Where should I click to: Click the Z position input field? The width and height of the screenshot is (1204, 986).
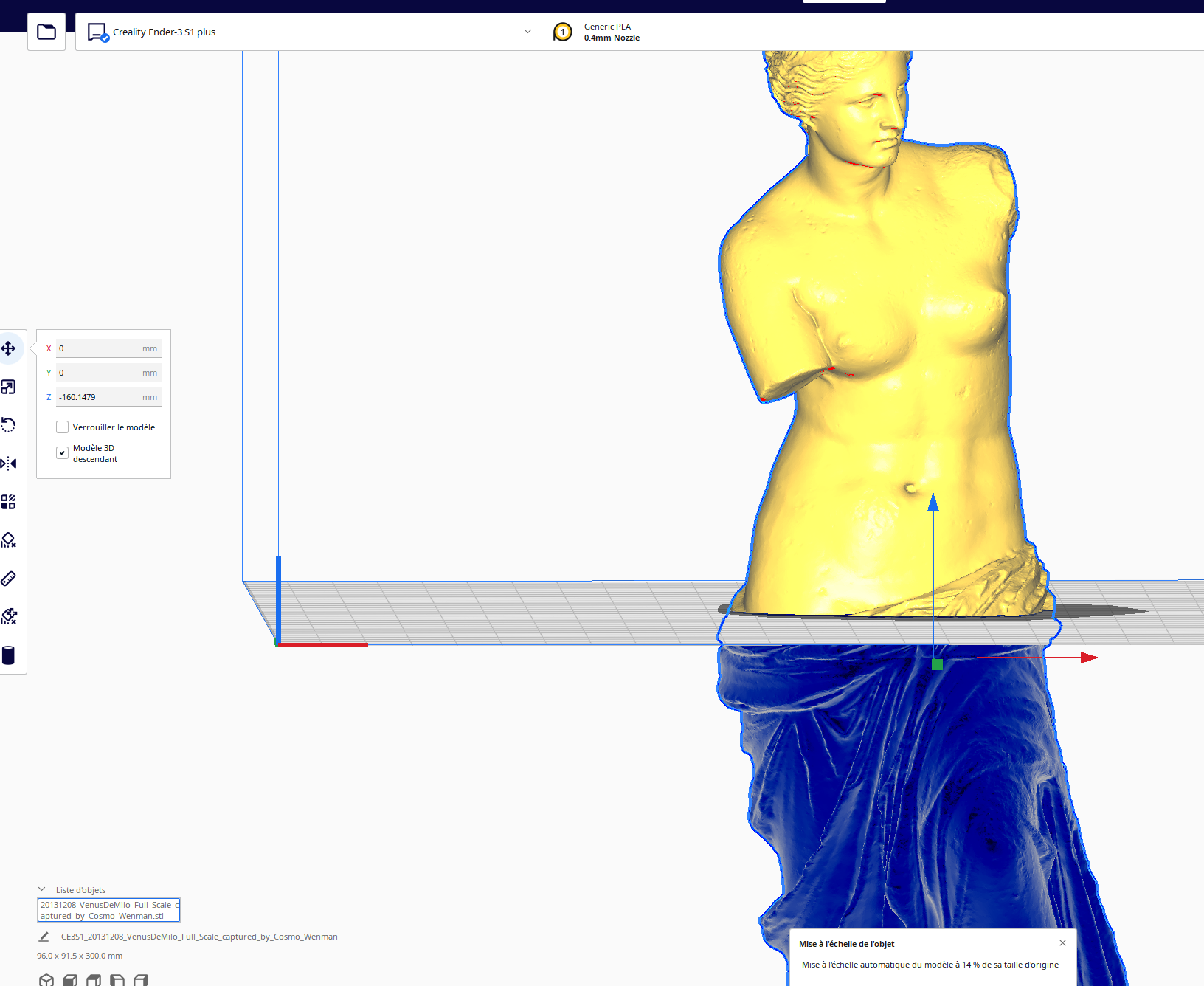click(108, 397)
